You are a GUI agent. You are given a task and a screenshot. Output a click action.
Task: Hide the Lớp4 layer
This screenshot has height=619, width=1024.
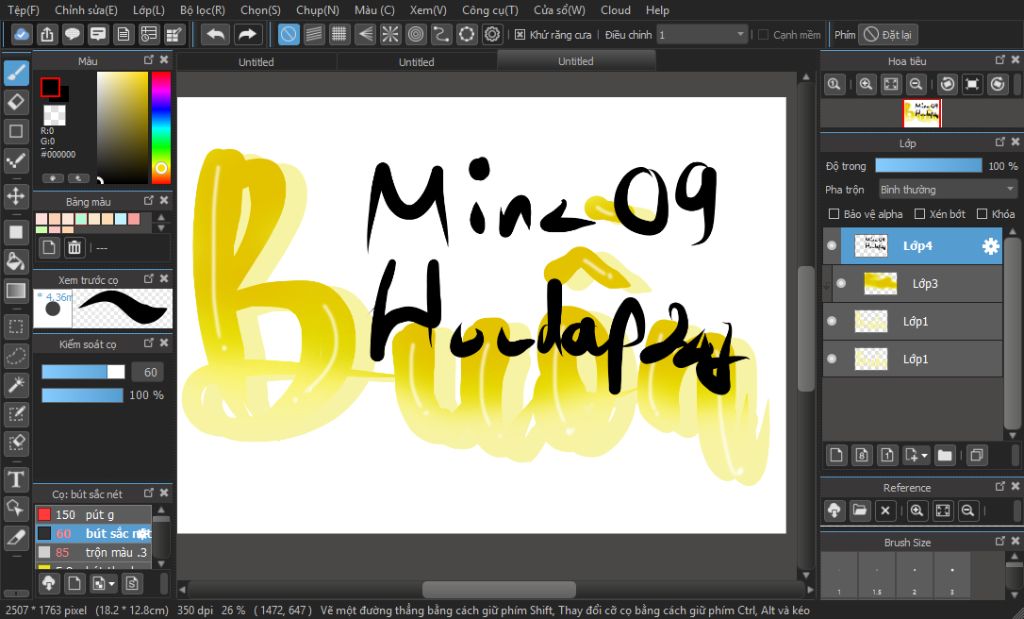pyautogui.click(x=831, y=246)
